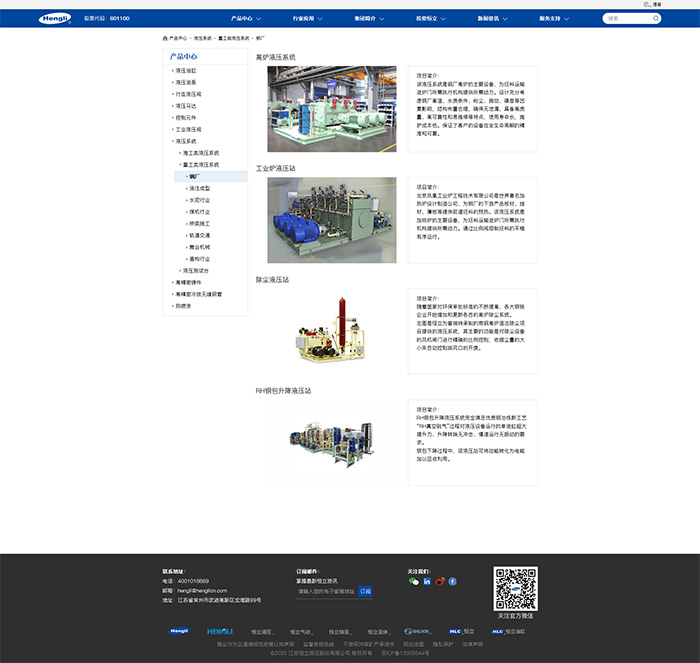The height and width of the screenshot is (663, 700).
Task: Click the 网站地图 footer link
Action: click(413, 644)
